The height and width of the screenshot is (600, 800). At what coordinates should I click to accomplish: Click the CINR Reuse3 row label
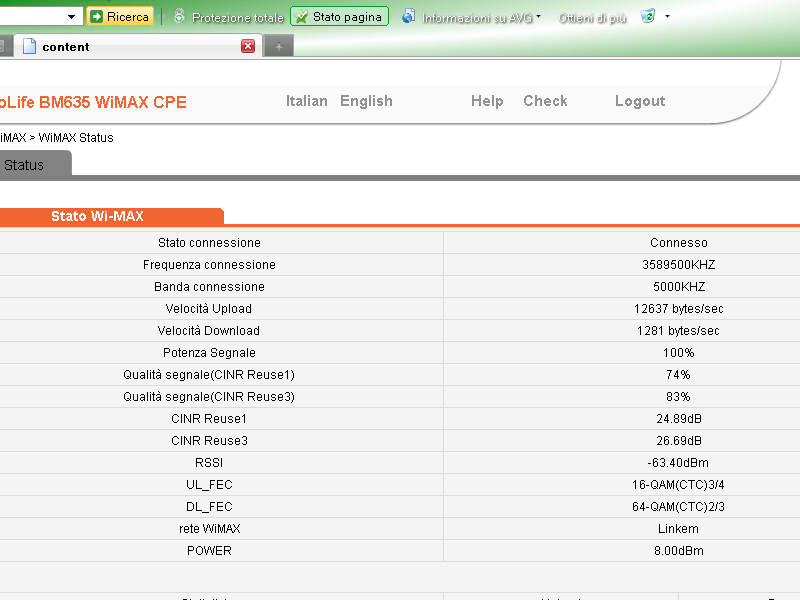pyautogui.click(x=209, y=440)
